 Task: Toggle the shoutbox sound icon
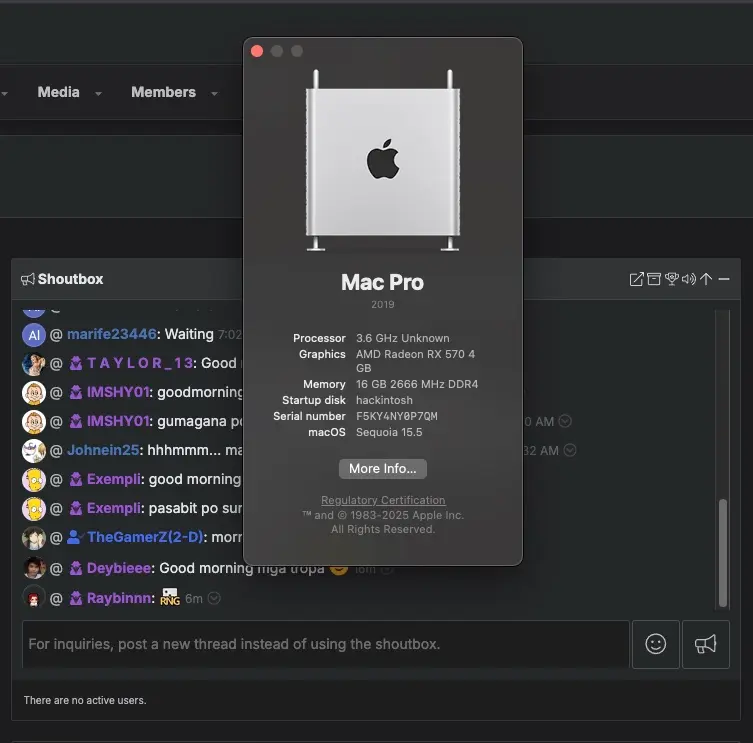pos(689,279)
